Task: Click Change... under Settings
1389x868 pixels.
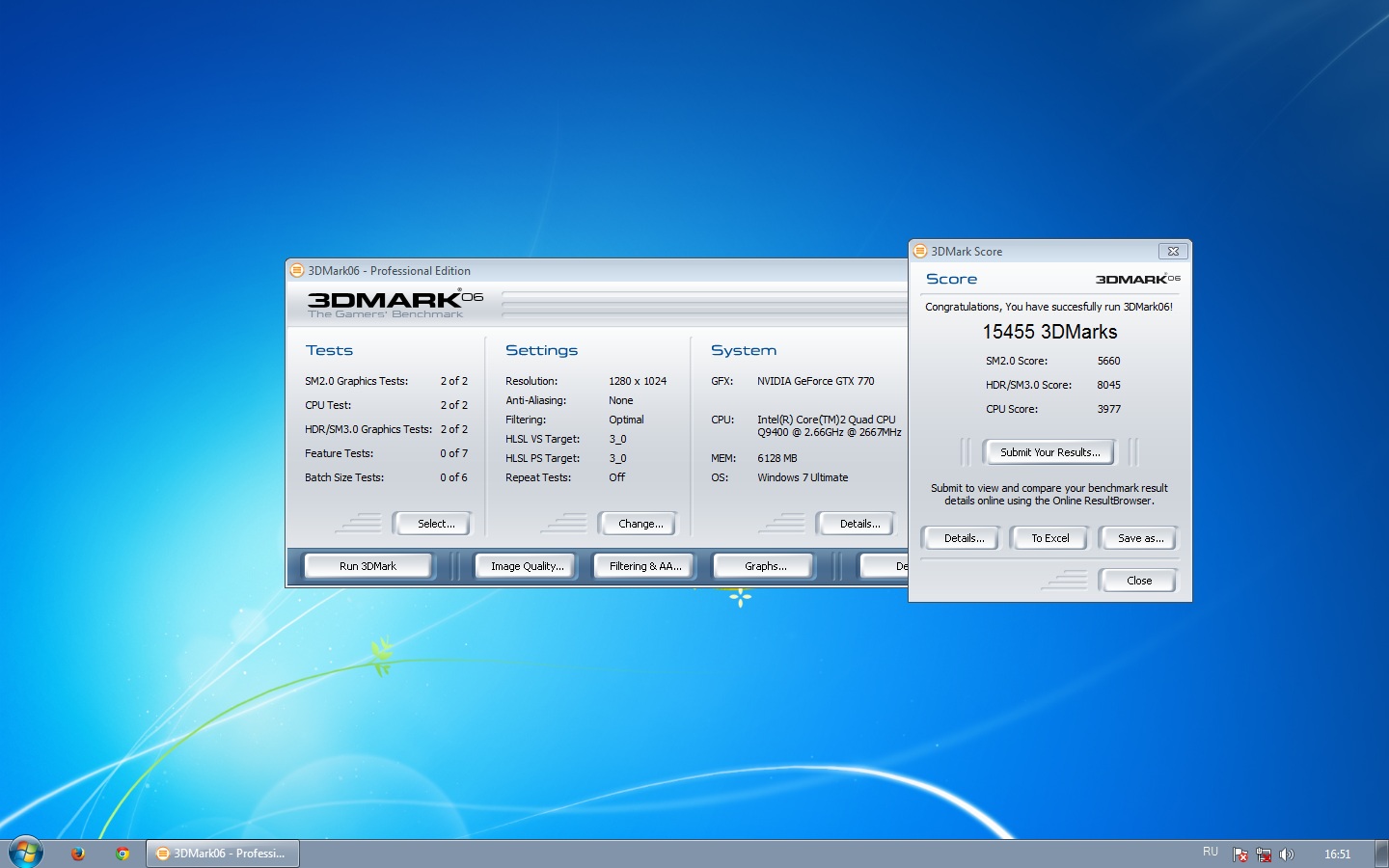Action: (640, 524)
